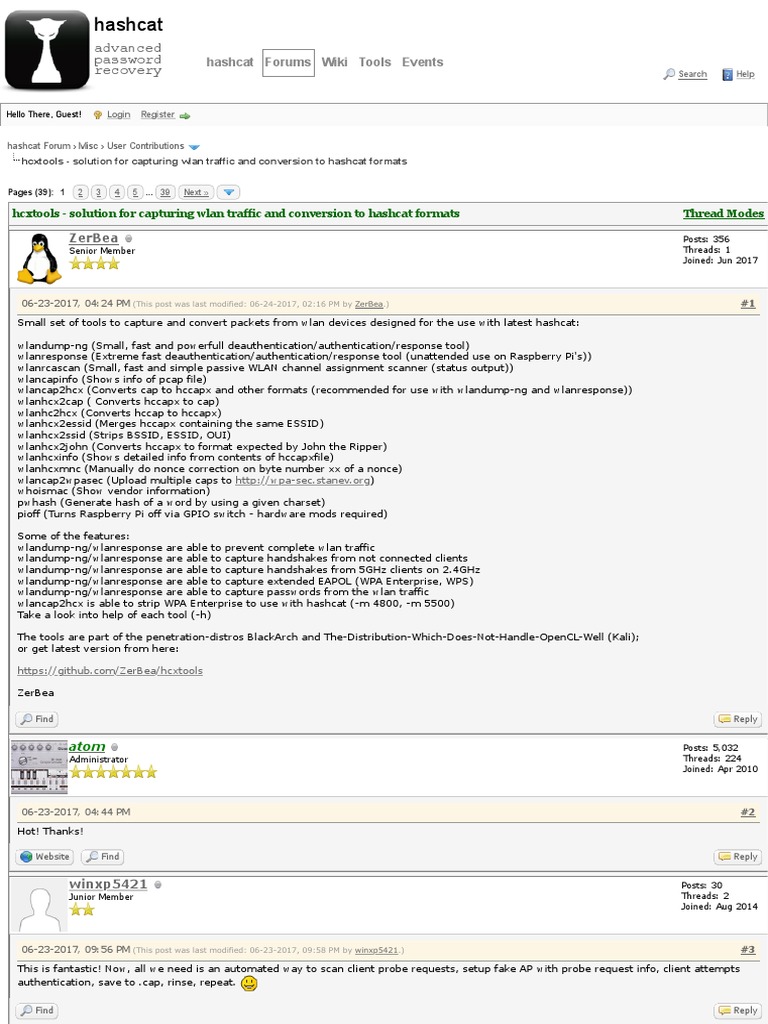Go to page 3 of thread
This screenshot has width=768, height=1024.
coord(99,192)
